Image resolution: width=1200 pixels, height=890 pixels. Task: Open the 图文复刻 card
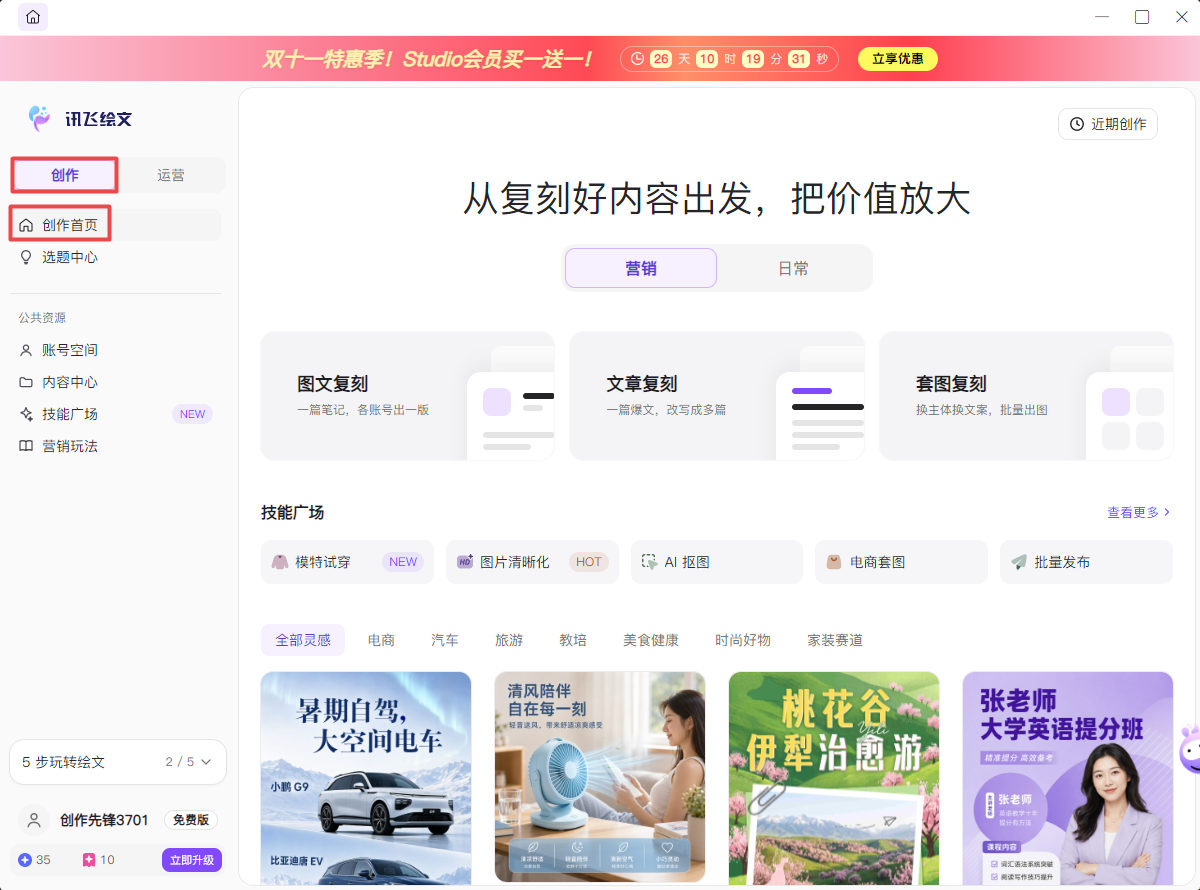tap(408, 396)
